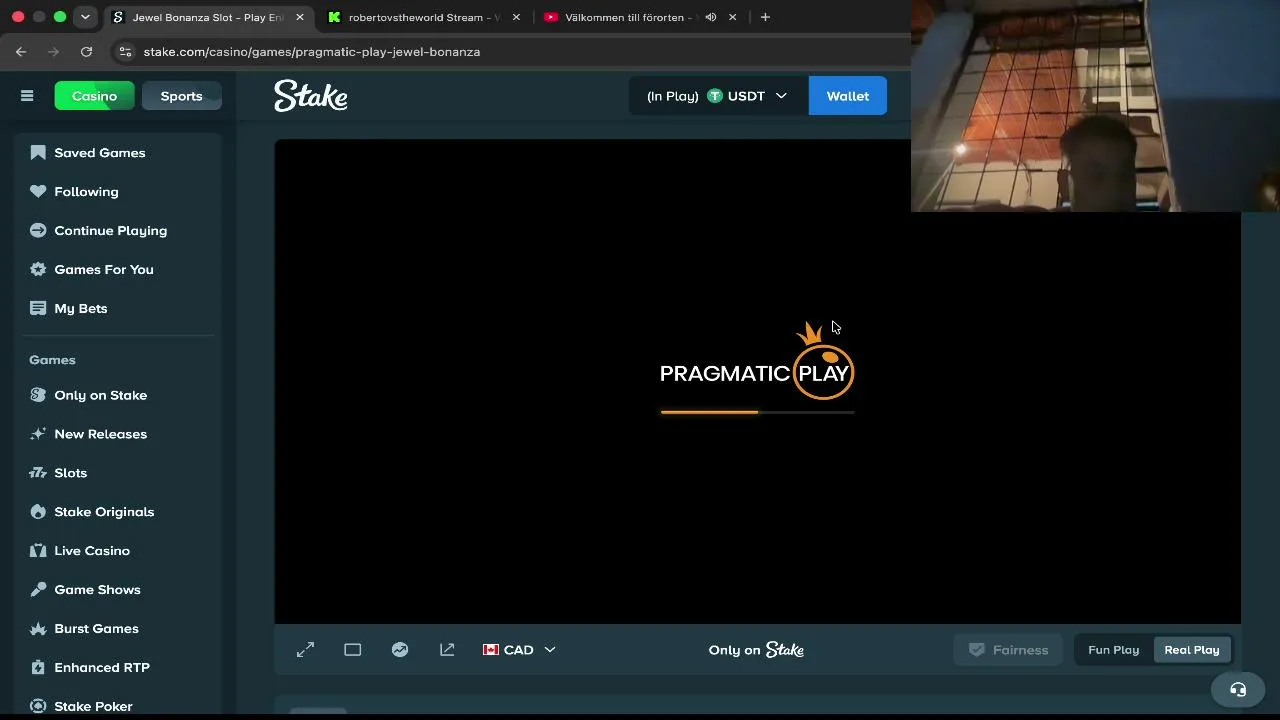Open Slots category icon
1280x720 pixels.
pos(38,473)
